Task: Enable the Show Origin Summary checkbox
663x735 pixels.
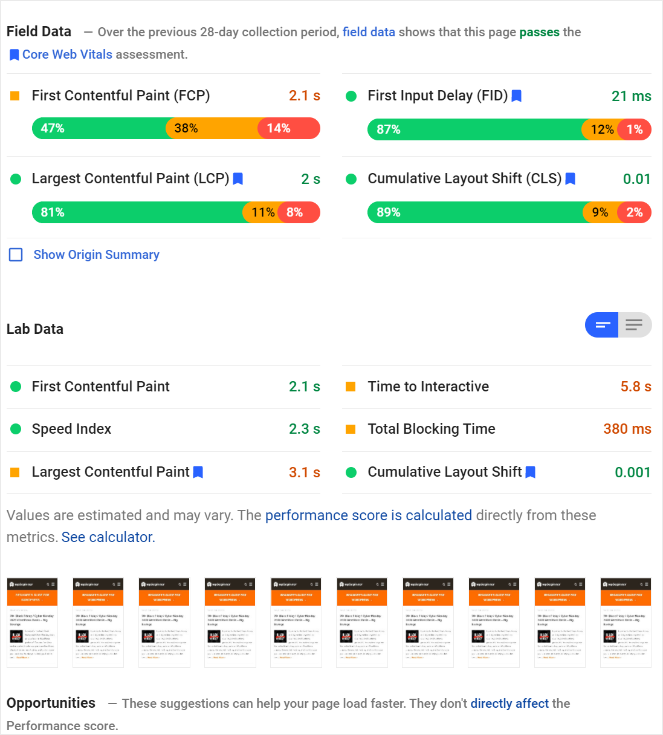Action: [16, 255]
